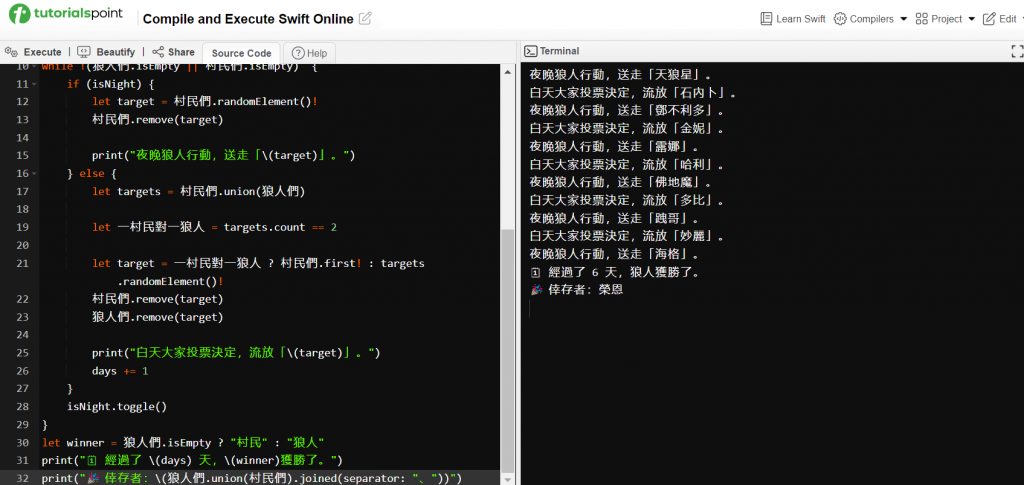Click line number 24 in the gutter
This screenshot has width=1024, height=485.
(22, 335)
